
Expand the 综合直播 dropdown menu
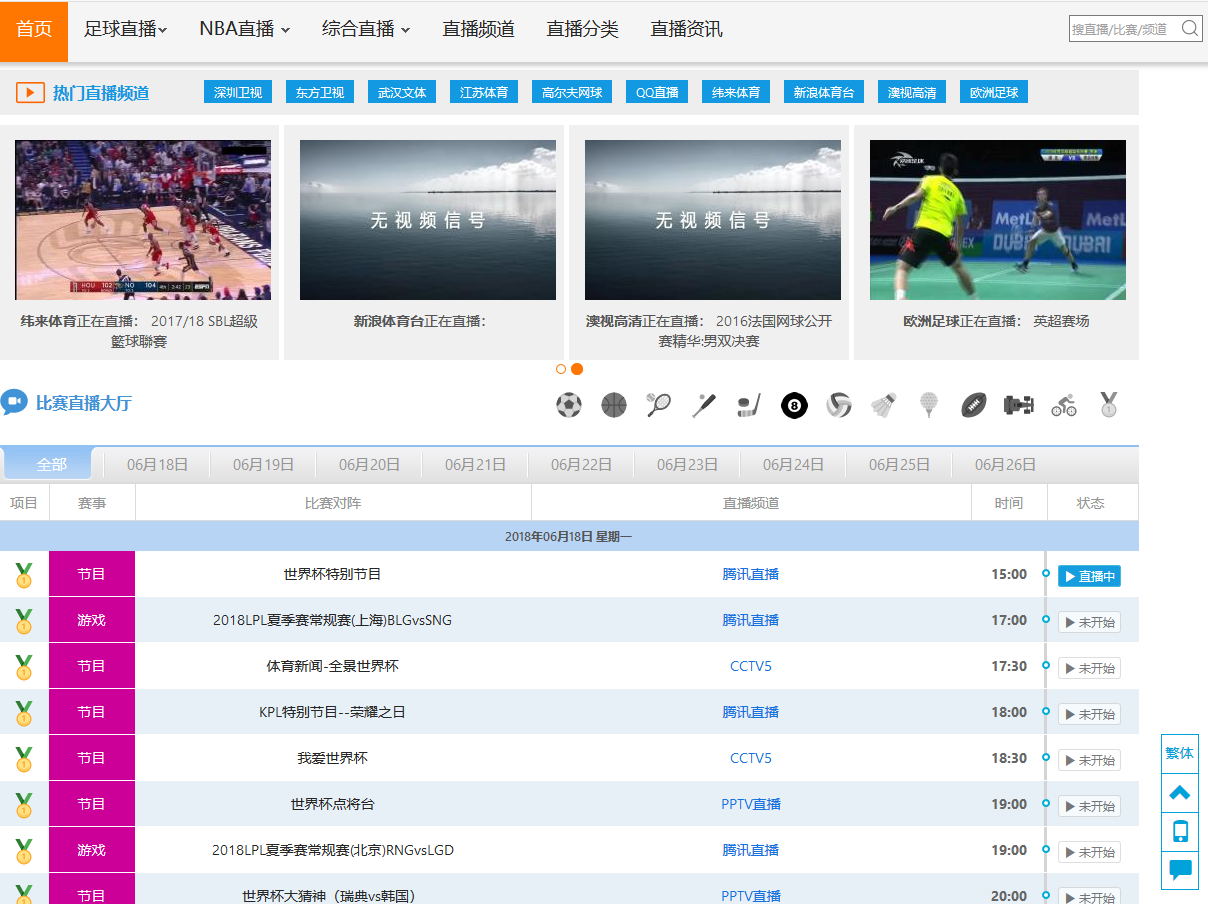coord(366,29)
